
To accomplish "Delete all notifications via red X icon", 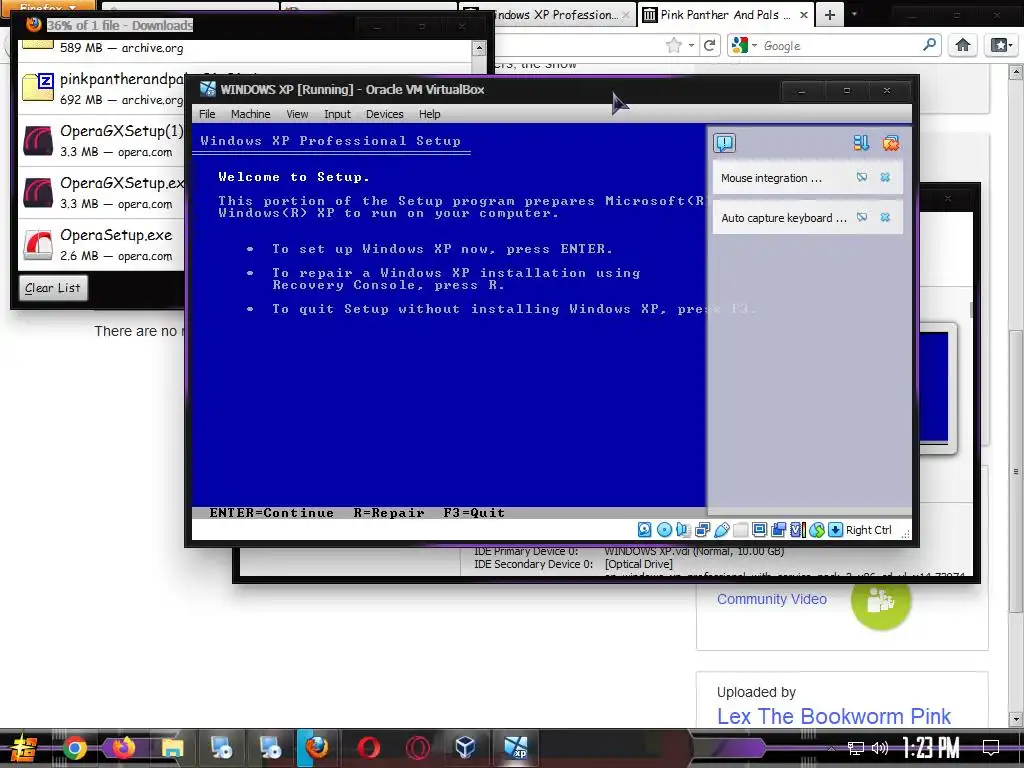I will click(891, 143).
